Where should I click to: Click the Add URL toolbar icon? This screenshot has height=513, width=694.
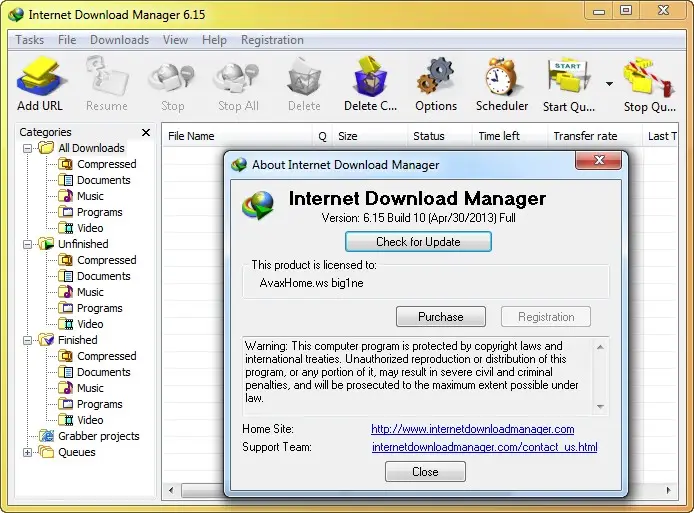pos(41,76)
